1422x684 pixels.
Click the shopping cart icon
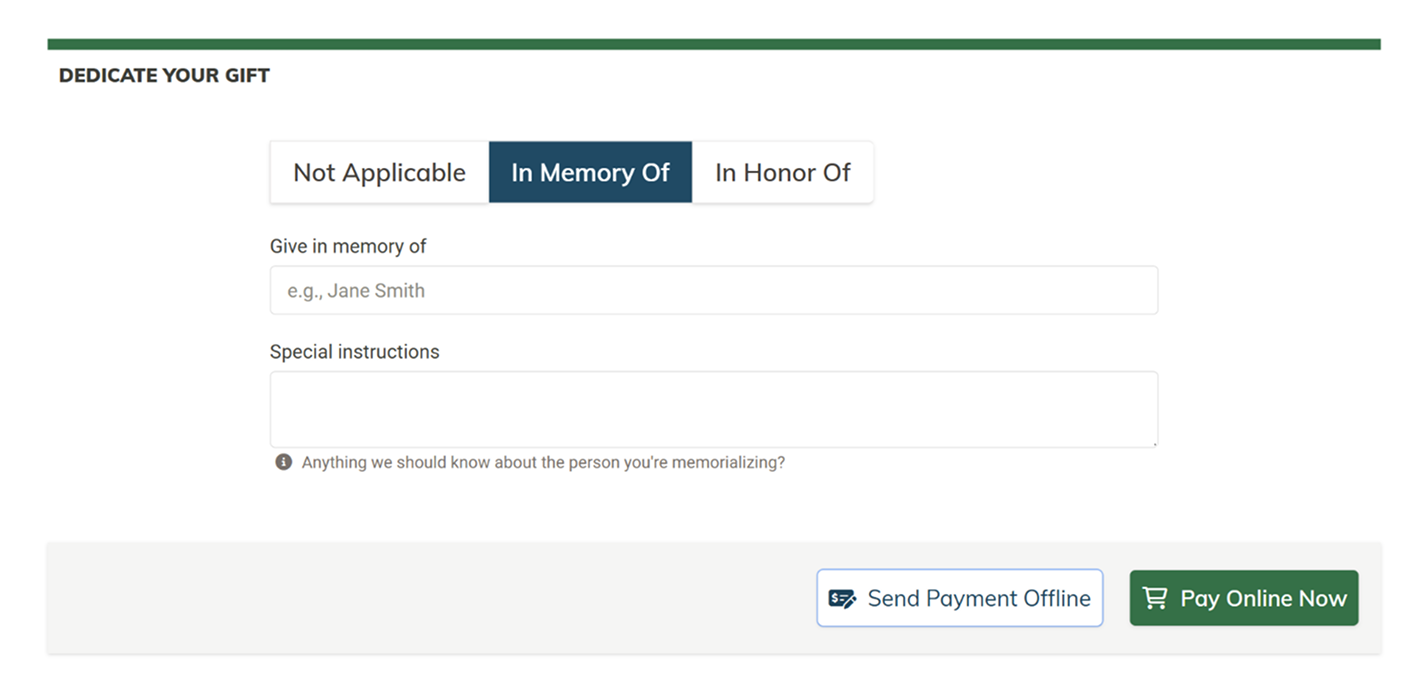coord(1155,598)
